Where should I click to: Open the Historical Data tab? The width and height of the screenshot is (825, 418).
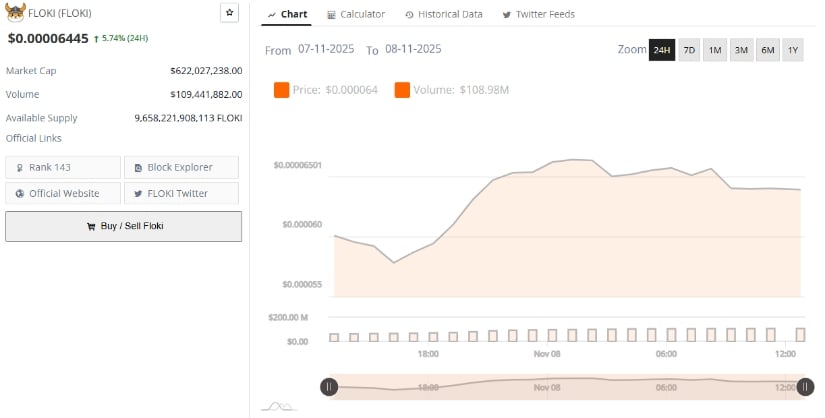(x=444, y=14)
